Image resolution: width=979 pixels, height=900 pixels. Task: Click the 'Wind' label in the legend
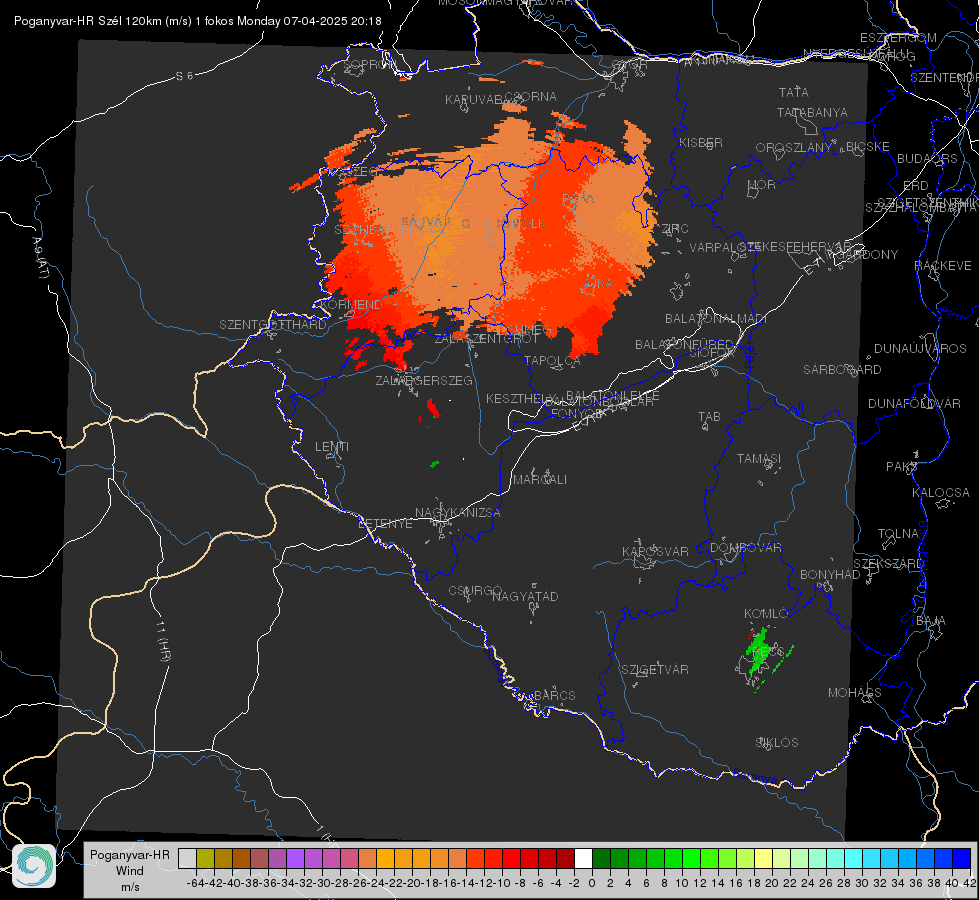coord(130,871)
